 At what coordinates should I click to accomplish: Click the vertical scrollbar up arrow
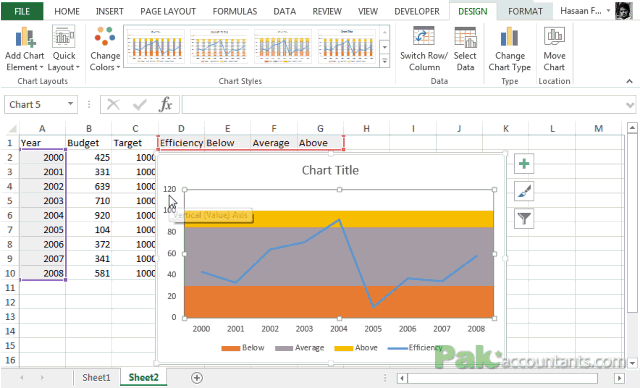click(632, 128)
